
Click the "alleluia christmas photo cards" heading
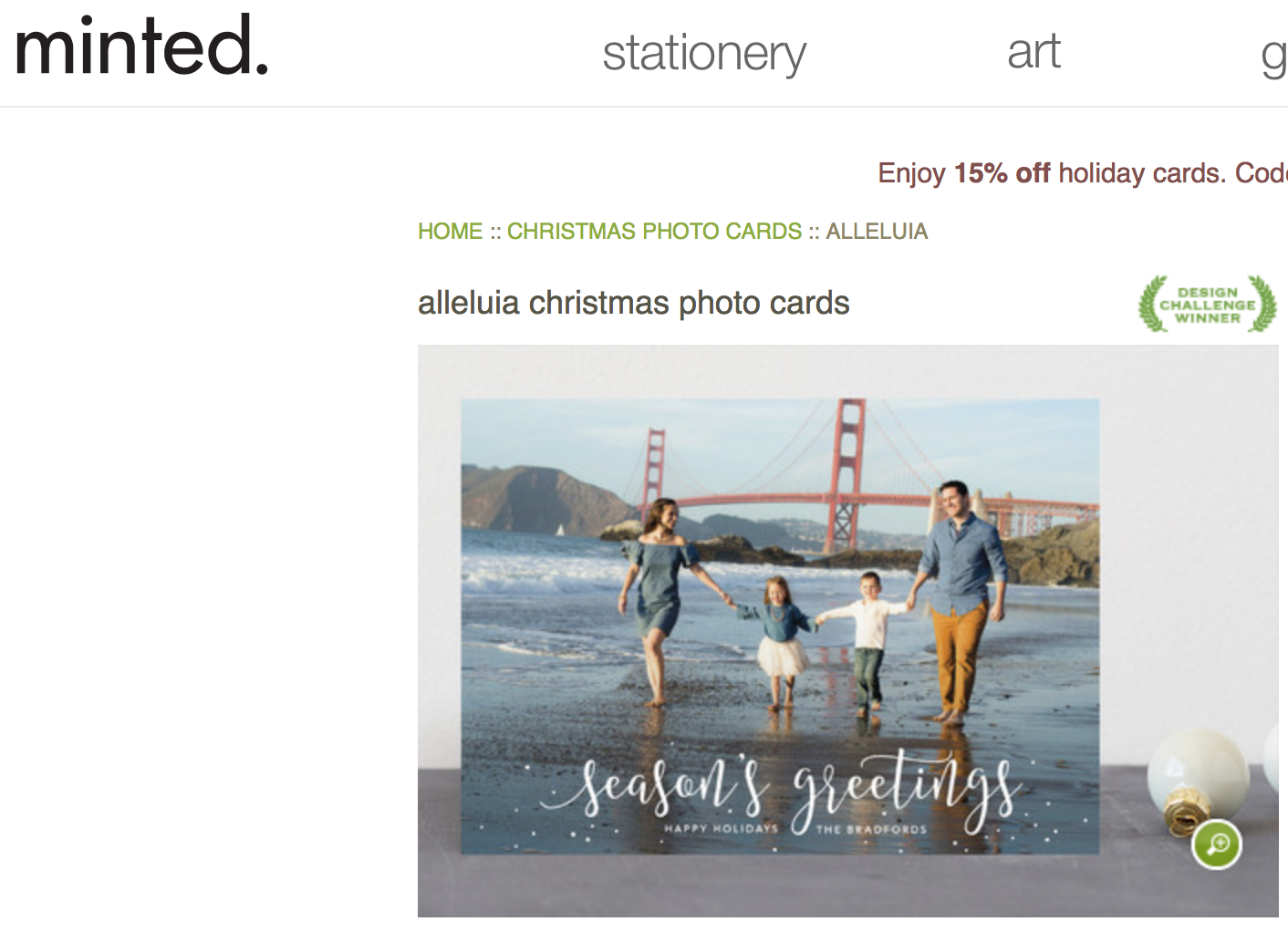633,303
